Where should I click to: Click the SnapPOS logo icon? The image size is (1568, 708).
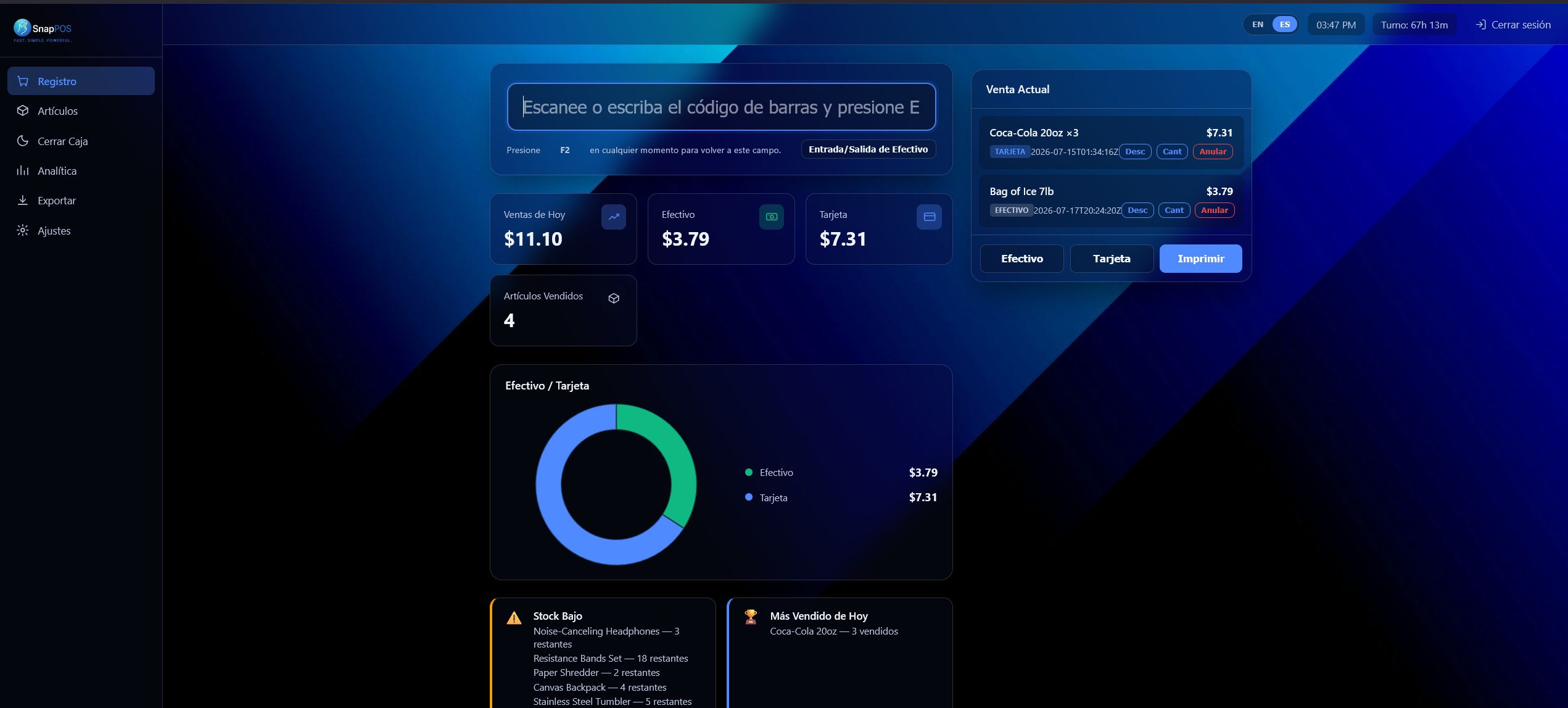22,28
